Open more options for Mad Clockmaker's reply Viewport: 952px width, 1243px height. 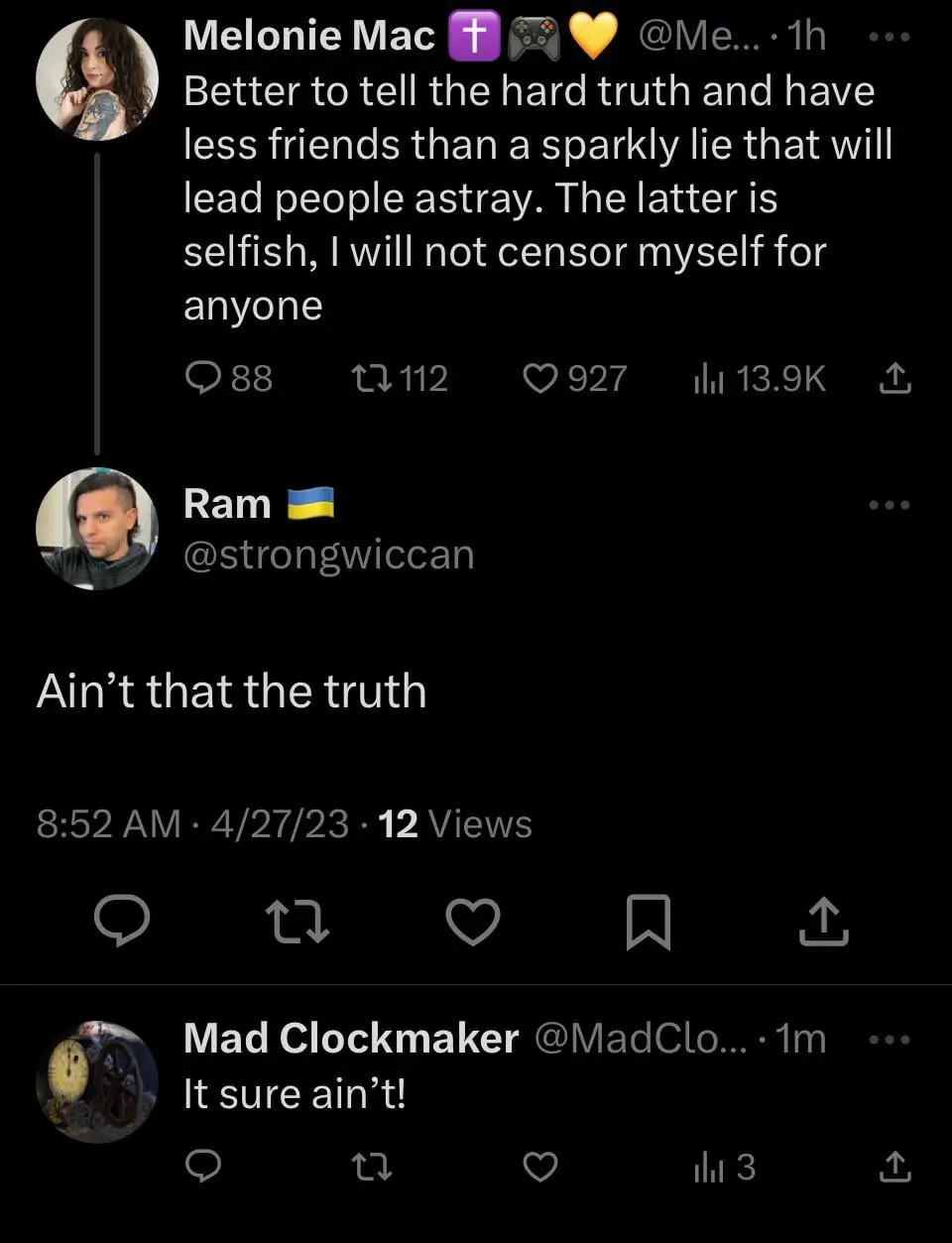(889, 1040)
